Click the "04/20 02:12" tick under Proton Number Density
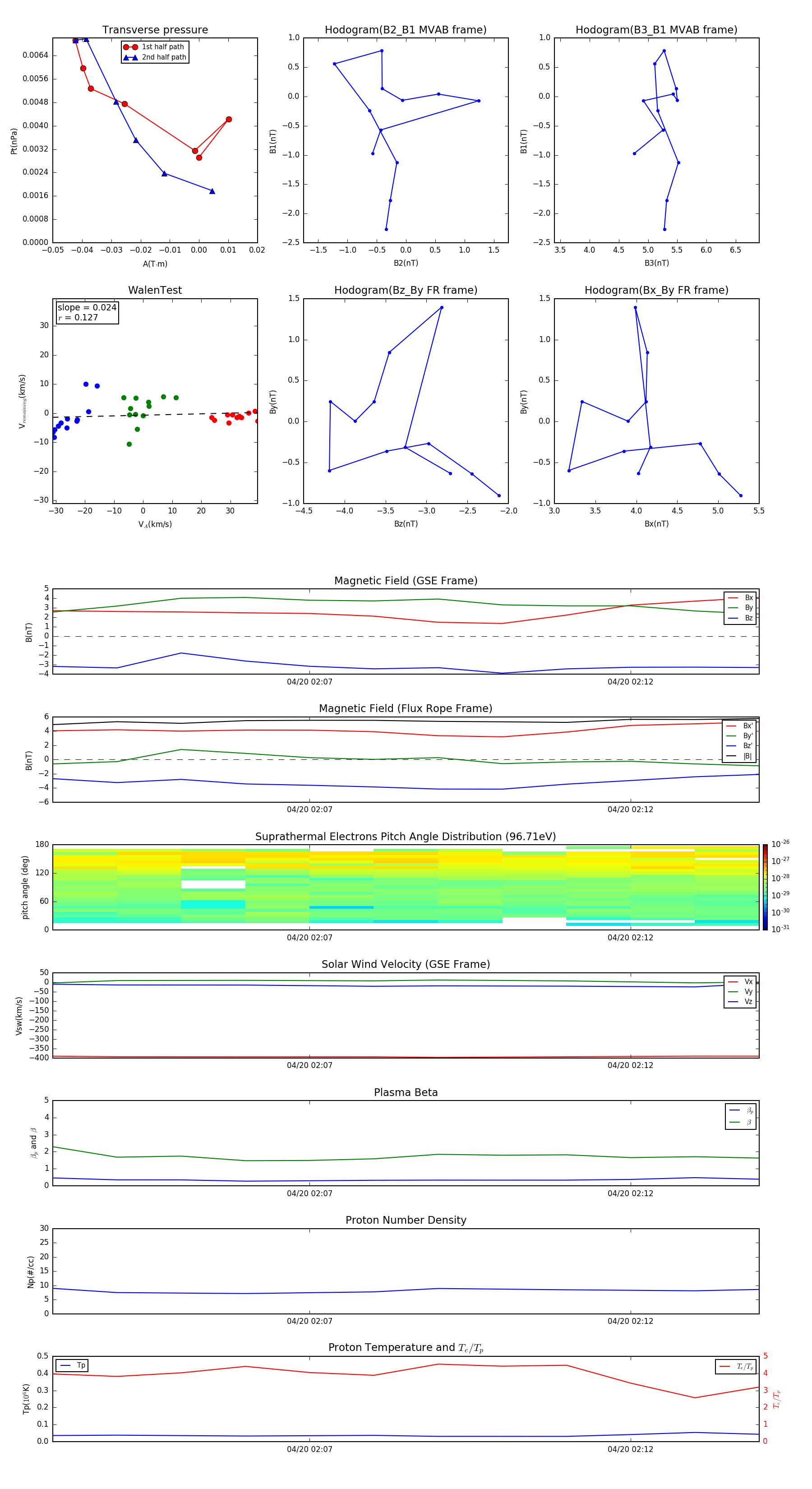This screenshot has width=812, height=1489. (630, 1321)
